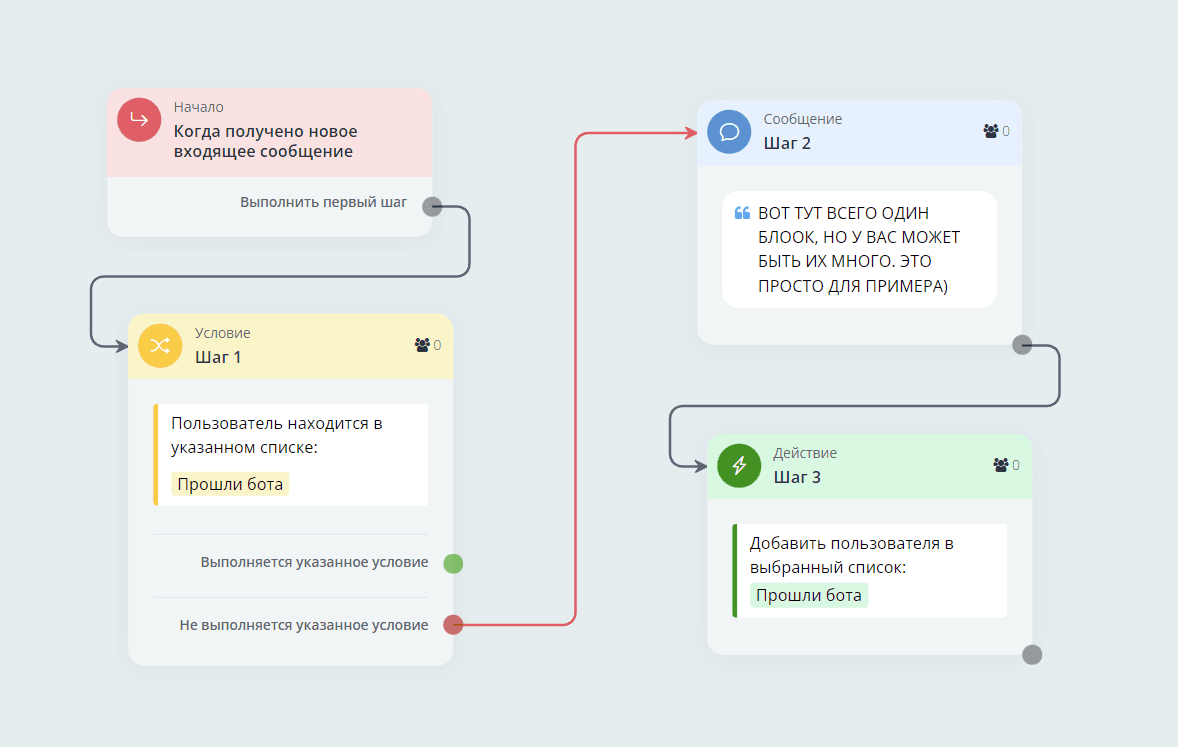The height and width of the screenshot is (747, 1178).
Task: Click gray output connector of Шаг 3
Action: click(1032, 655)
